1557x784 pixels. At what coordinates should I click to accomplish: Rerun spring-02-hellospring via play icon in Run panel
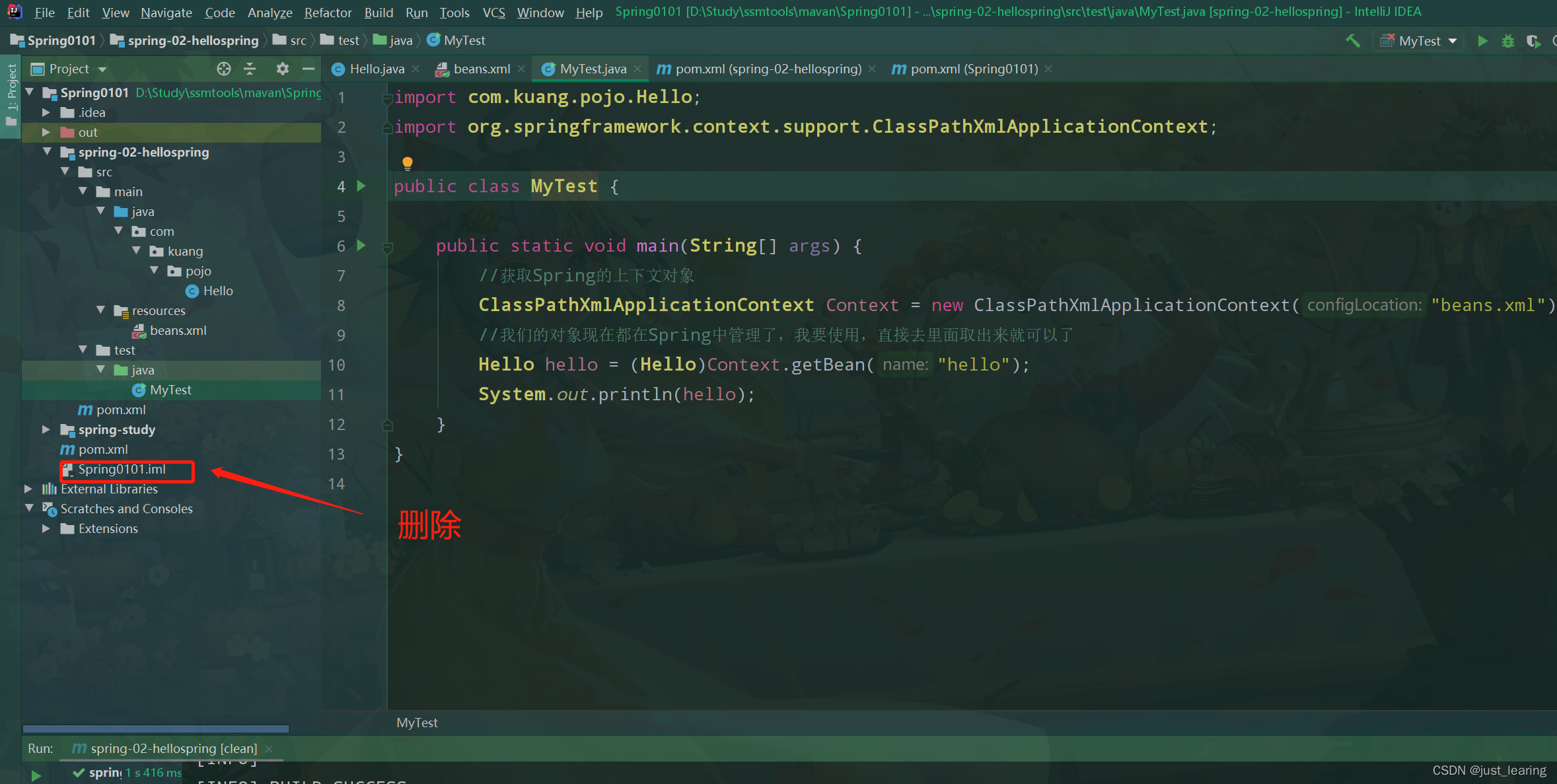tap(36, 776)
